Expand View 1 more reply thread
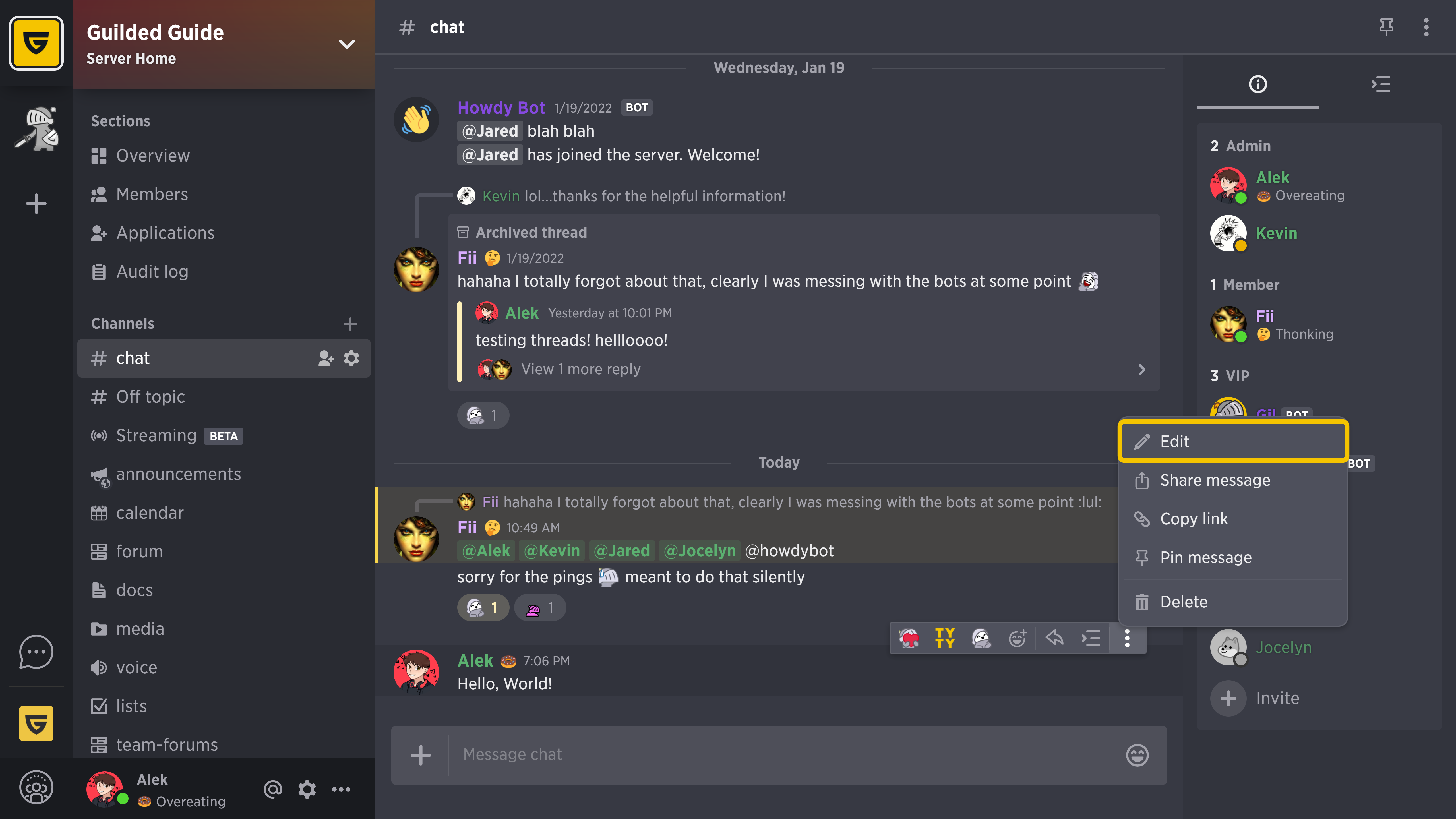 click(580, 370)
